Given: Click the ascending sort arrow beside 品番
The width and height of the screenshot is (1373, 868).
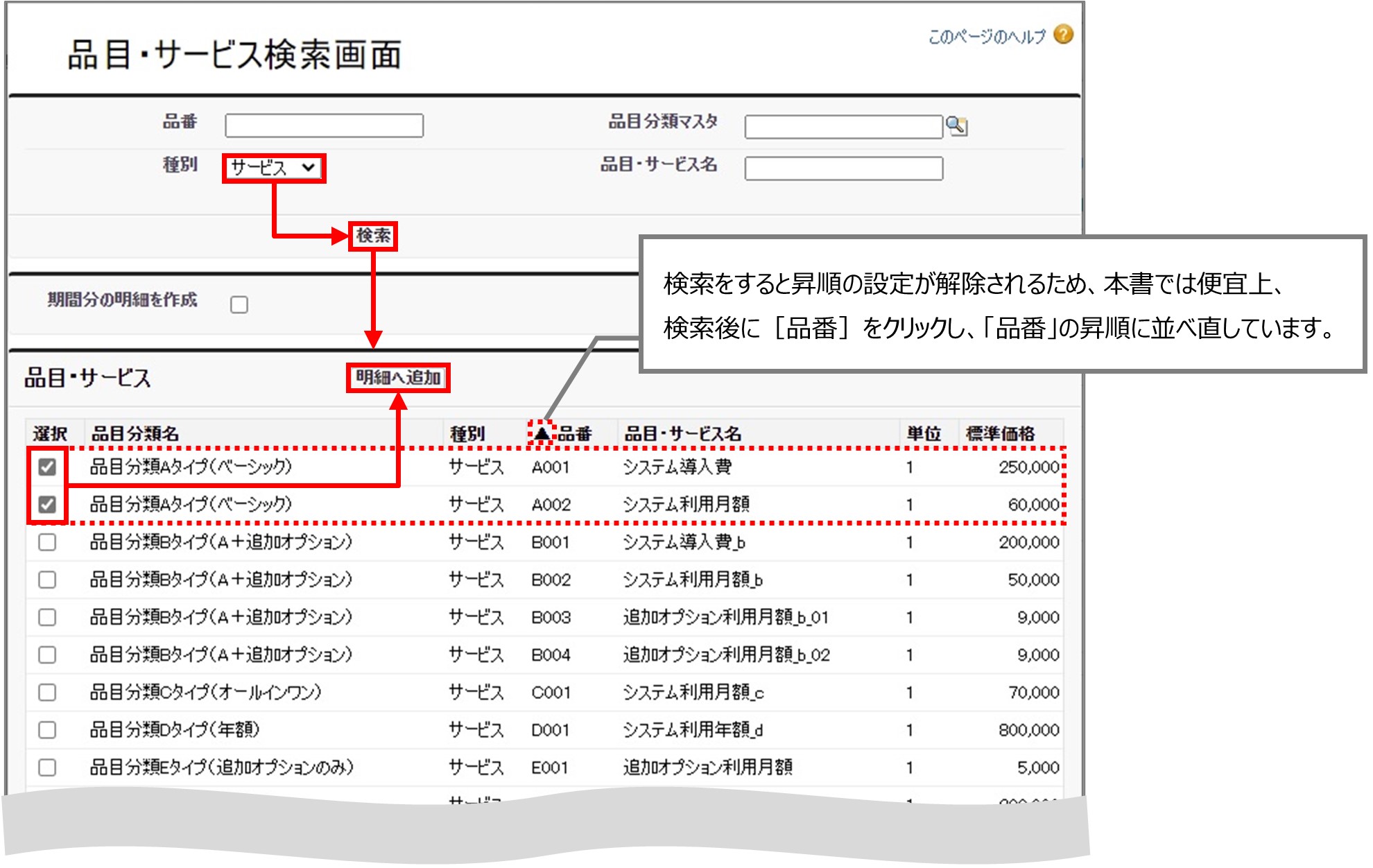Looking at the screenshot, I should [542, 433].
